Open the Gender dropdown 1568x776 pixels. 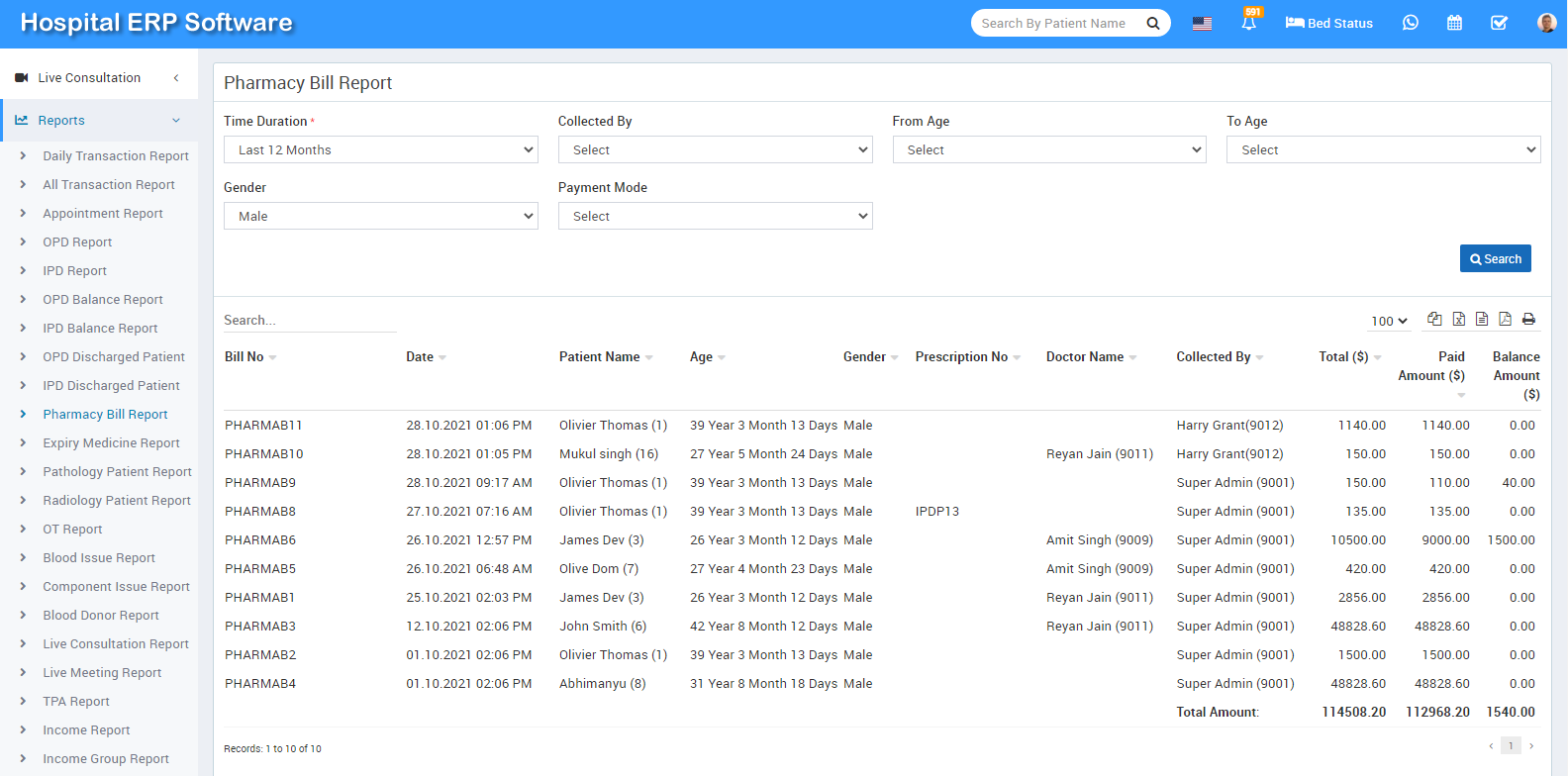click(380, 216)
